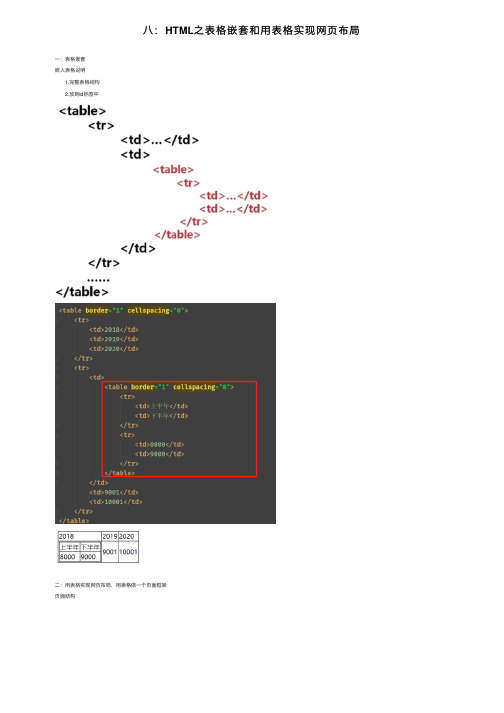Click the red </table> closing tag in diagram
The width and height of the screenshot is (504, 713).
(x=177, y=235)
